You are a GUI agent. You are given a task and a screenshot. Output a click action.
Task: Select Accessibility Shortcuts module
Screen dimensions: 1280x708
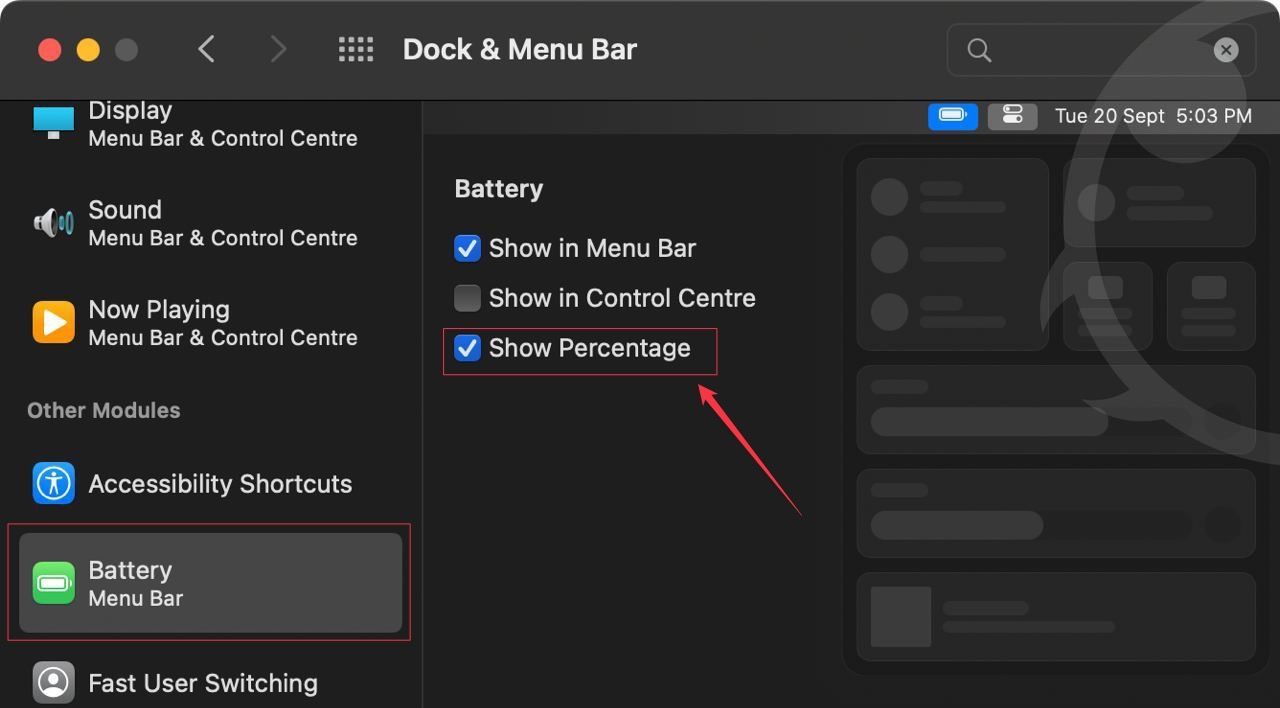tap(220, 484)
